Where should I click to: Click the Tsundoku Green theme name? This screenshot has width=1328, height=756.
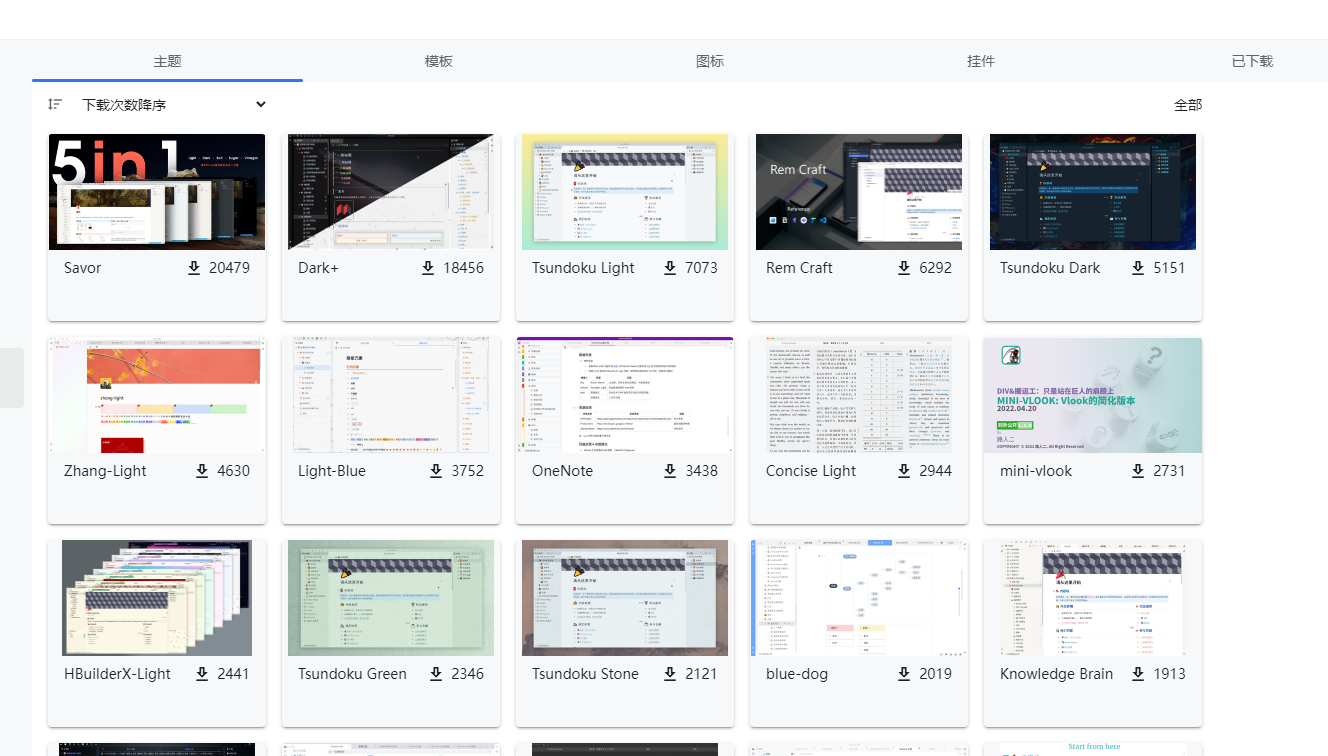pyautogui.click(x=352, y=674)
